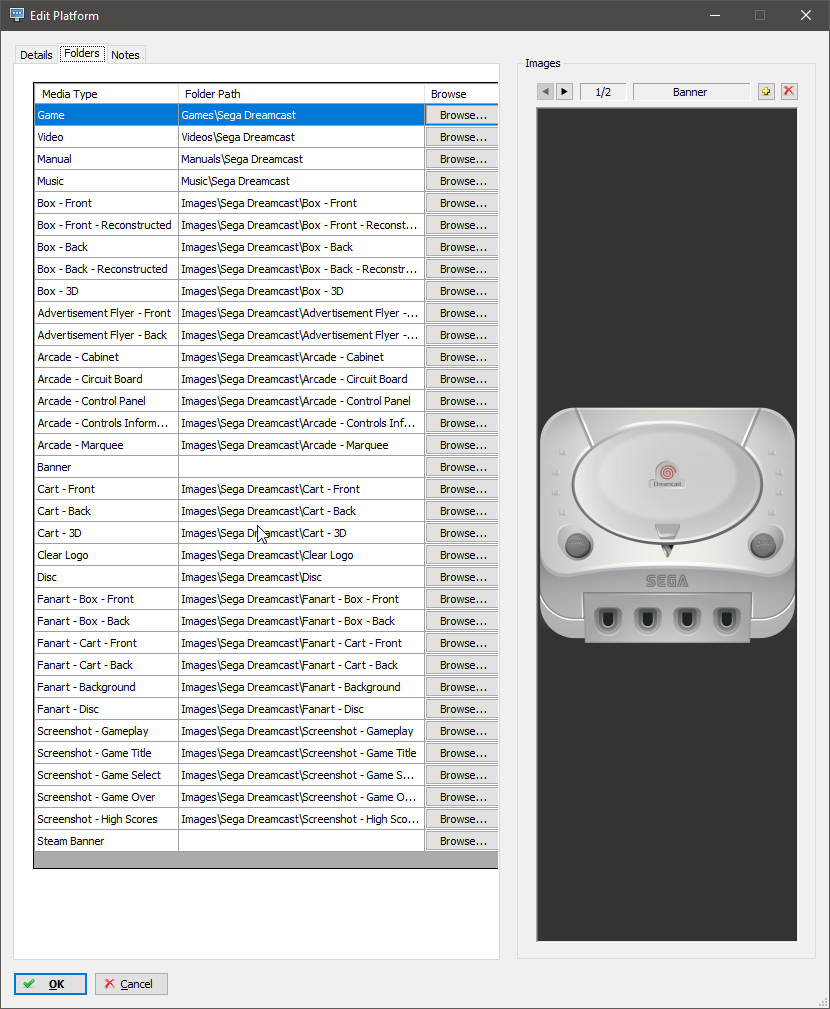Browse for the Banner folder
Viewport: 830px width, 1009px height.
tap(461, 467)
